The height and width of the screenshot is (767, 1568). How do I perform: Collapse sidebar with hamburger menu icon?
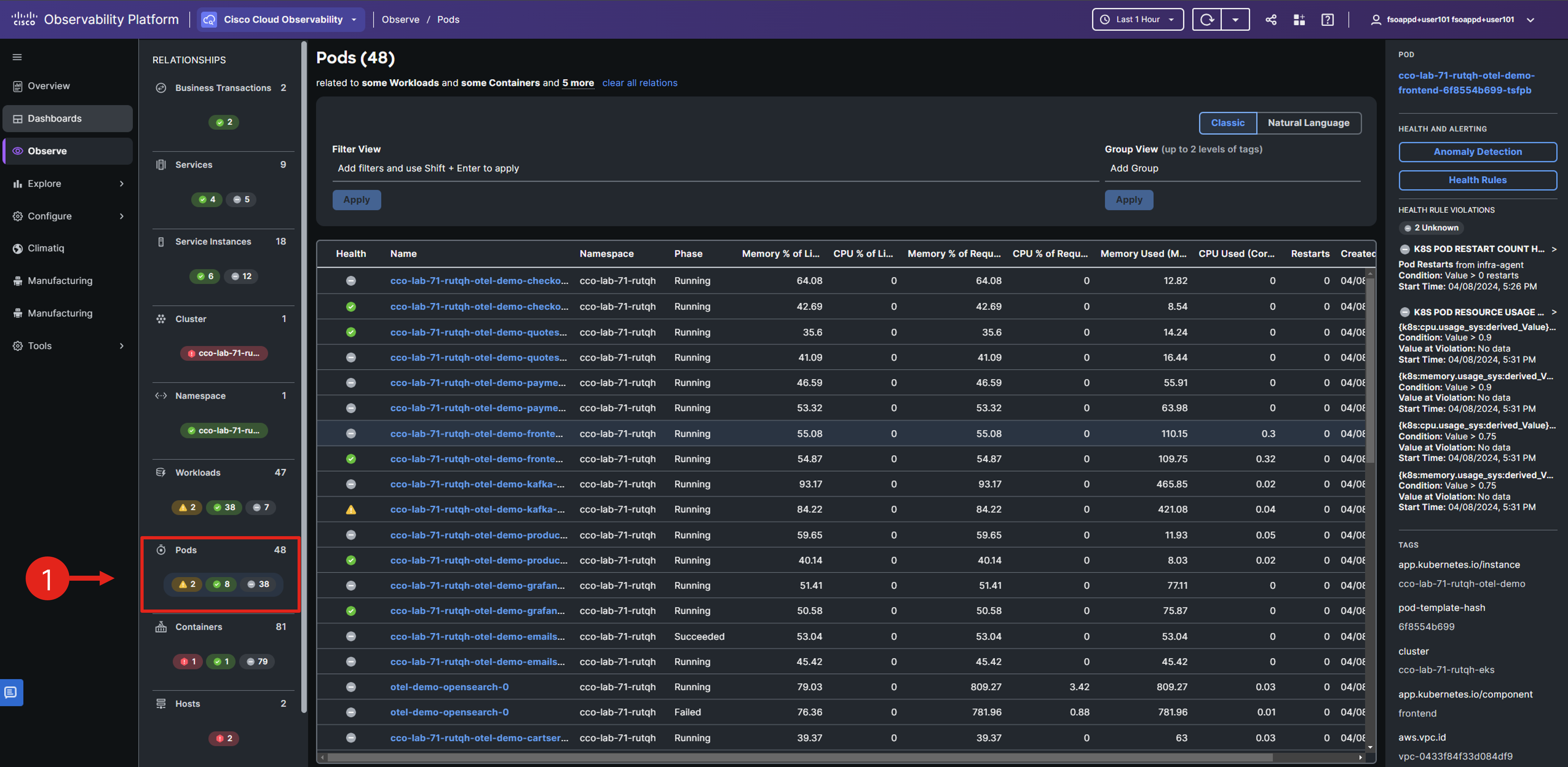(x=17, y=57)
